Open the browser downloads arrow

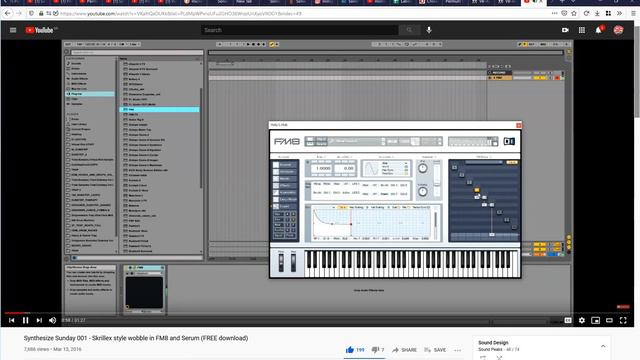point(597,13)
